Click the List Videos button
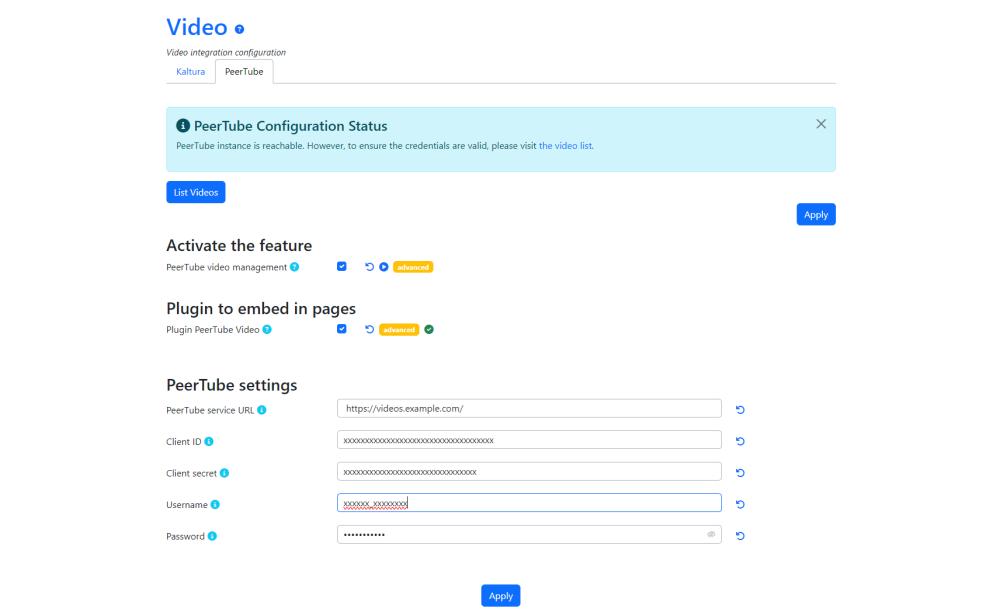Viewport: 1000px width, 616px height. point(196,192)
